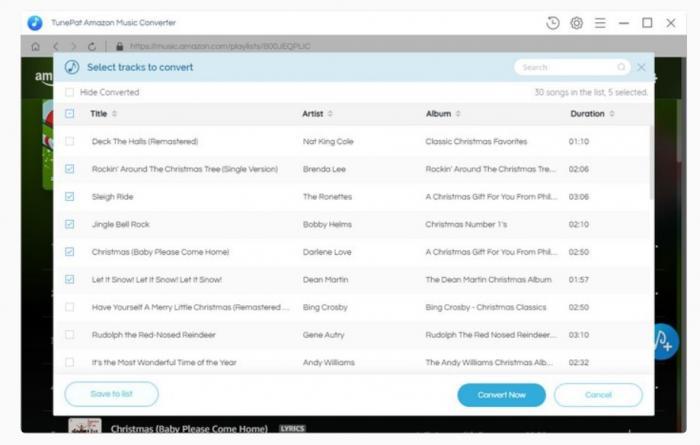Click the TunePat app logo
The height and width of the screenshot is (445, 700).
35,23
